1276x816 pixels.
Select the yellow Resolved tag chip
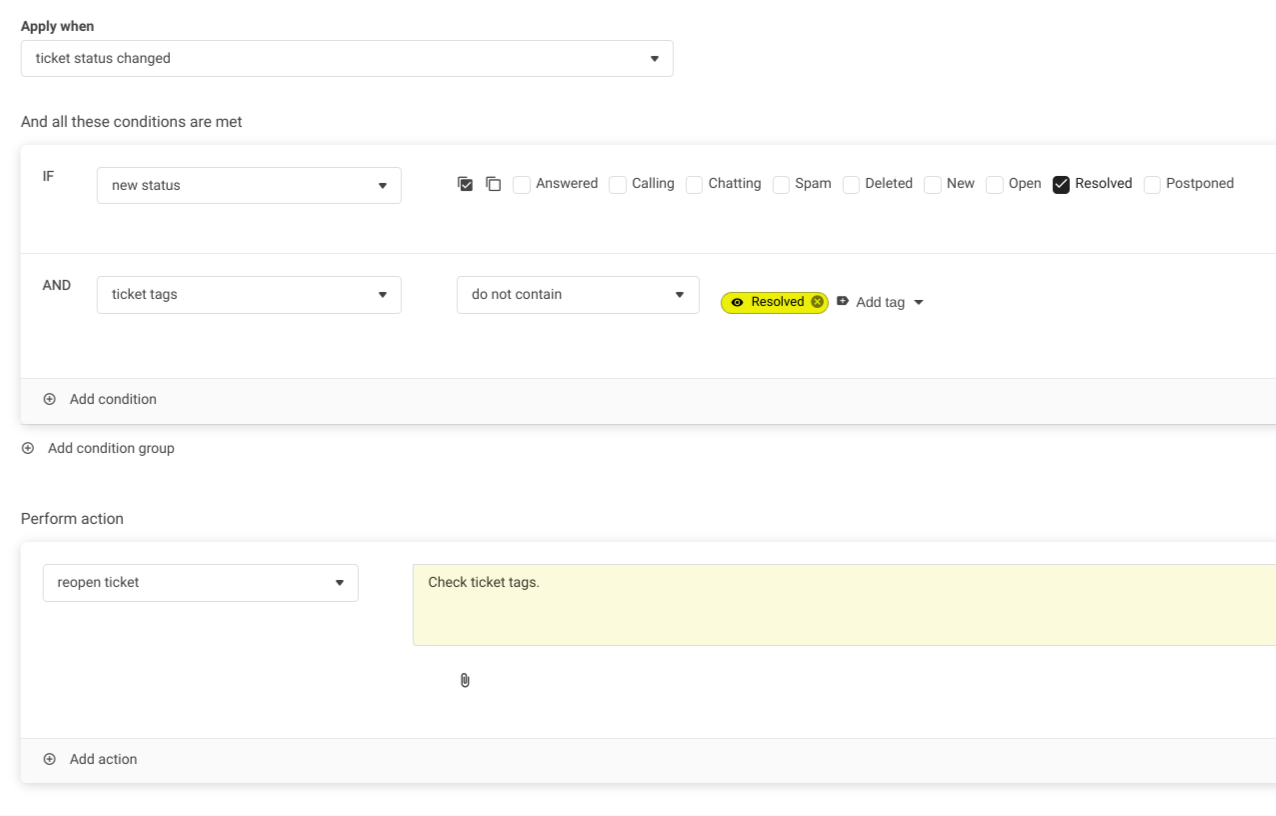[777, 302]
